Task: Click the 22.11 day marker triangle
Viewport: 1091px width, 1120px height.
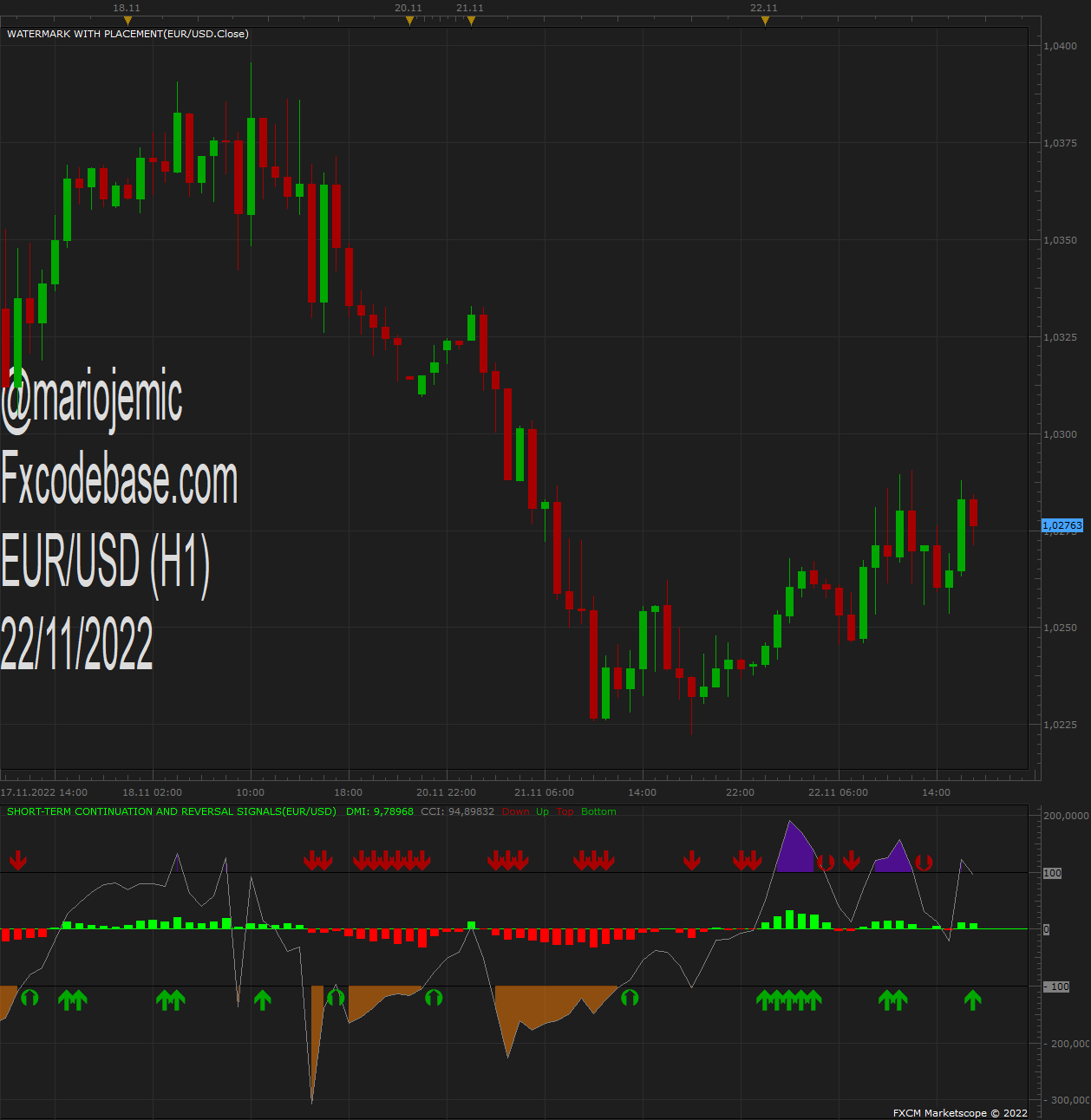Action: [x=765, y=21]
